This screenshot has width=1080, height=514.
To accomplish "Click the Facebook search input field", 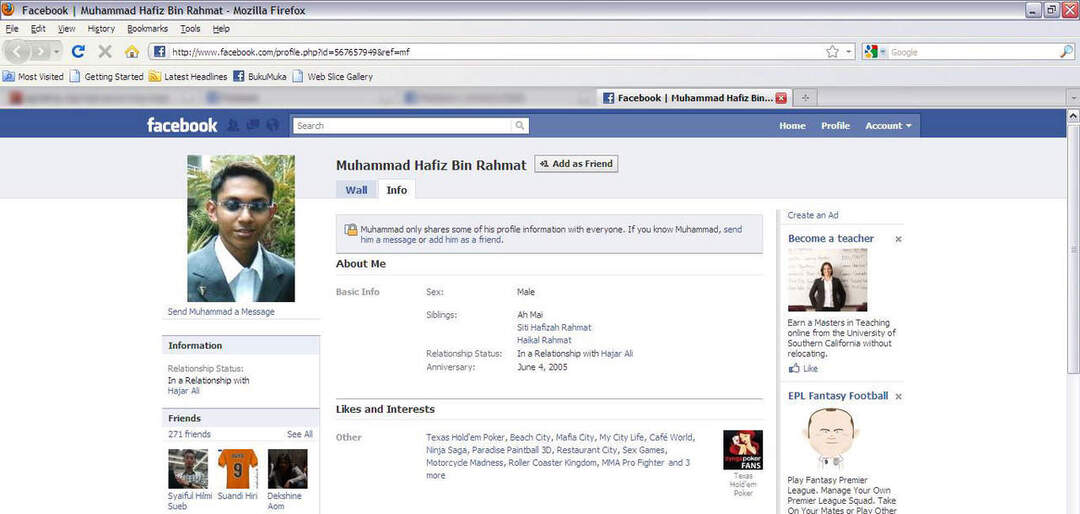I will pyautogui.click(x=402, y=126).
